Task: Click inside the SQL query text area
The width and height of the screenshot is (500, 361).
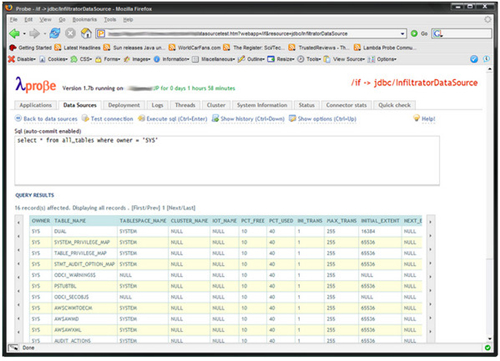Action: pos(227,160)
